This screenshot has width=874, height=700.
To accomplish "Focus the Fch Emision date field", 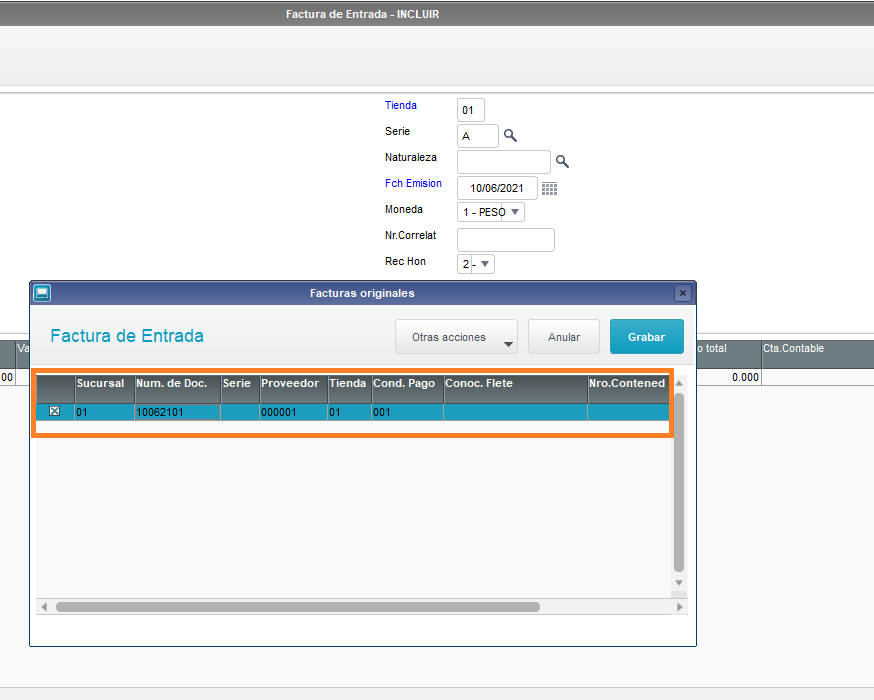I will click(497, 188).
